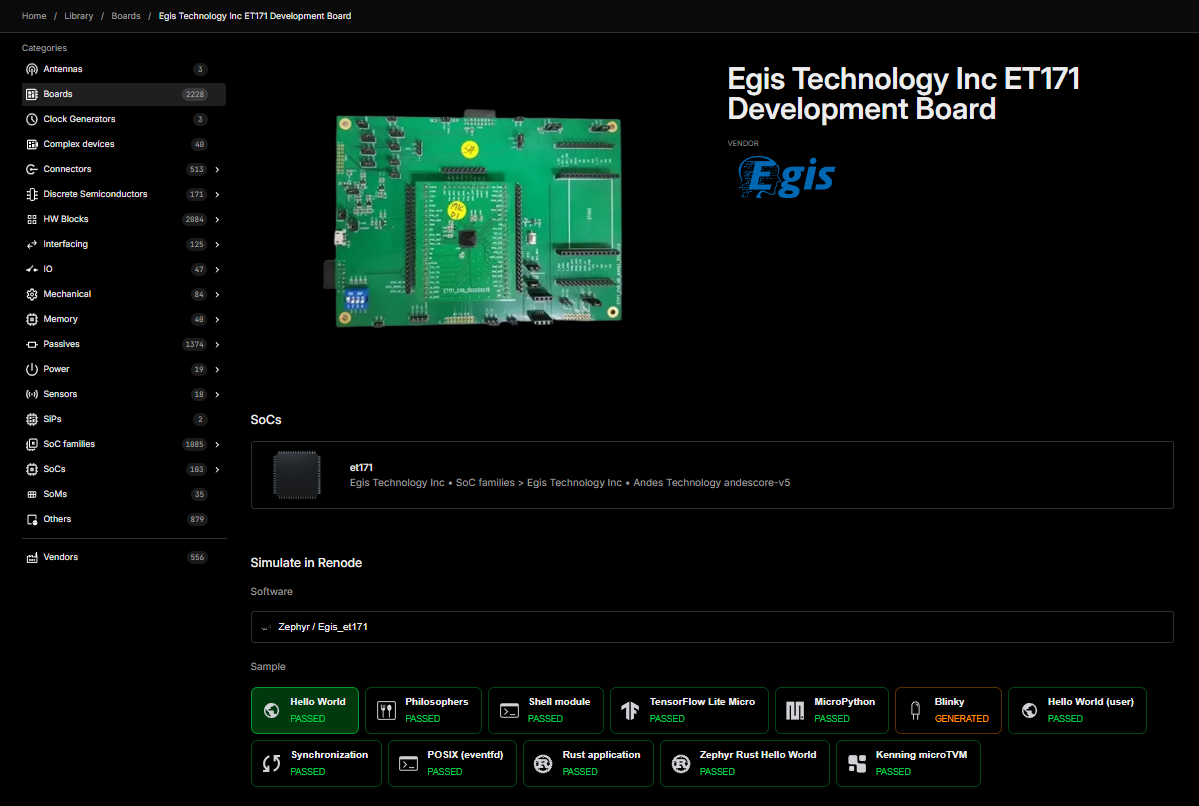Click the HW Blocks grid icon
The height and width of the screenshot is (806, 1199).
point(31,219)
